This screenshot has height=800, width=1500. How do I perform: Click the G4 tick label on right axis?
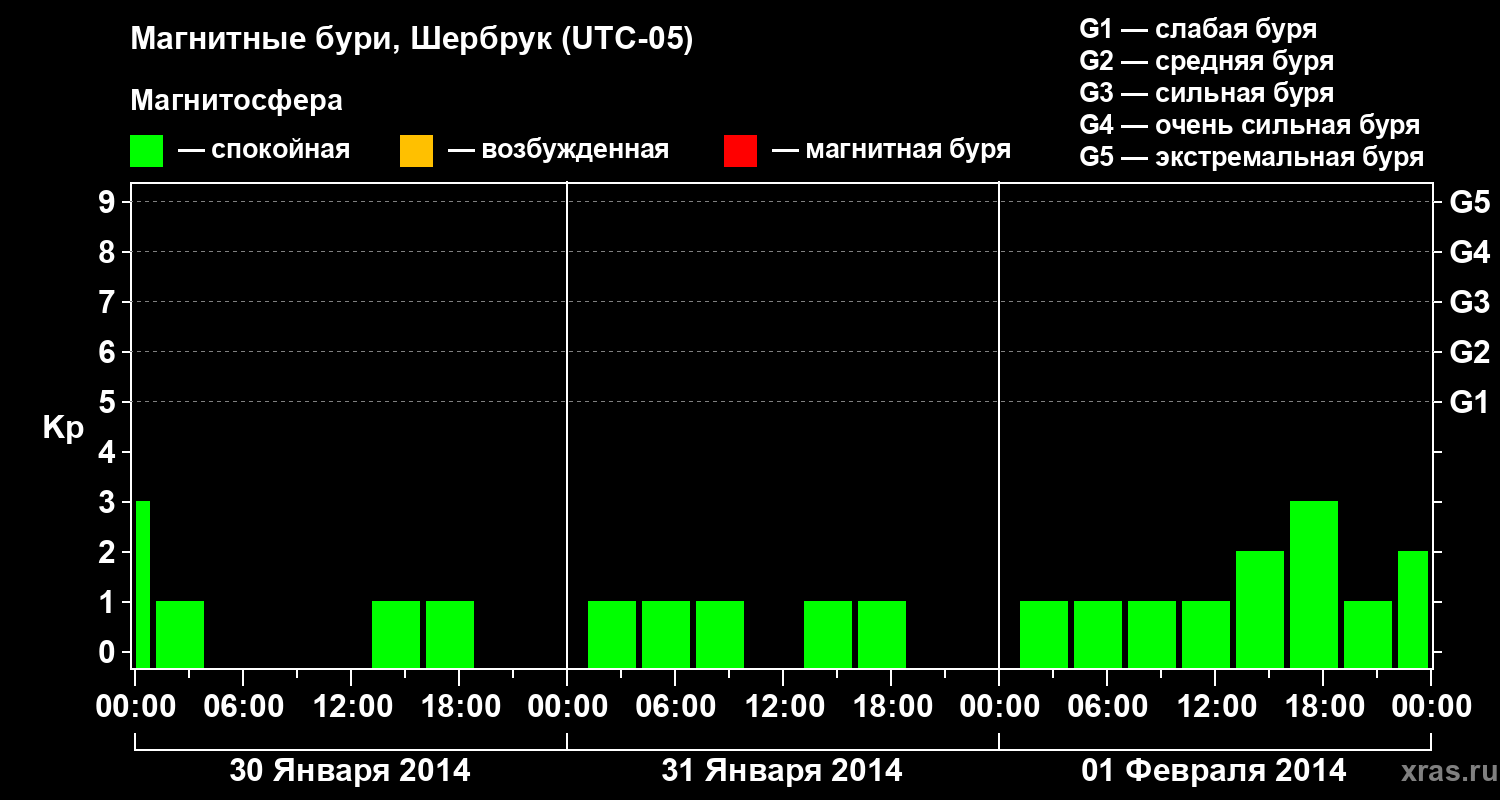(1469, 252)
